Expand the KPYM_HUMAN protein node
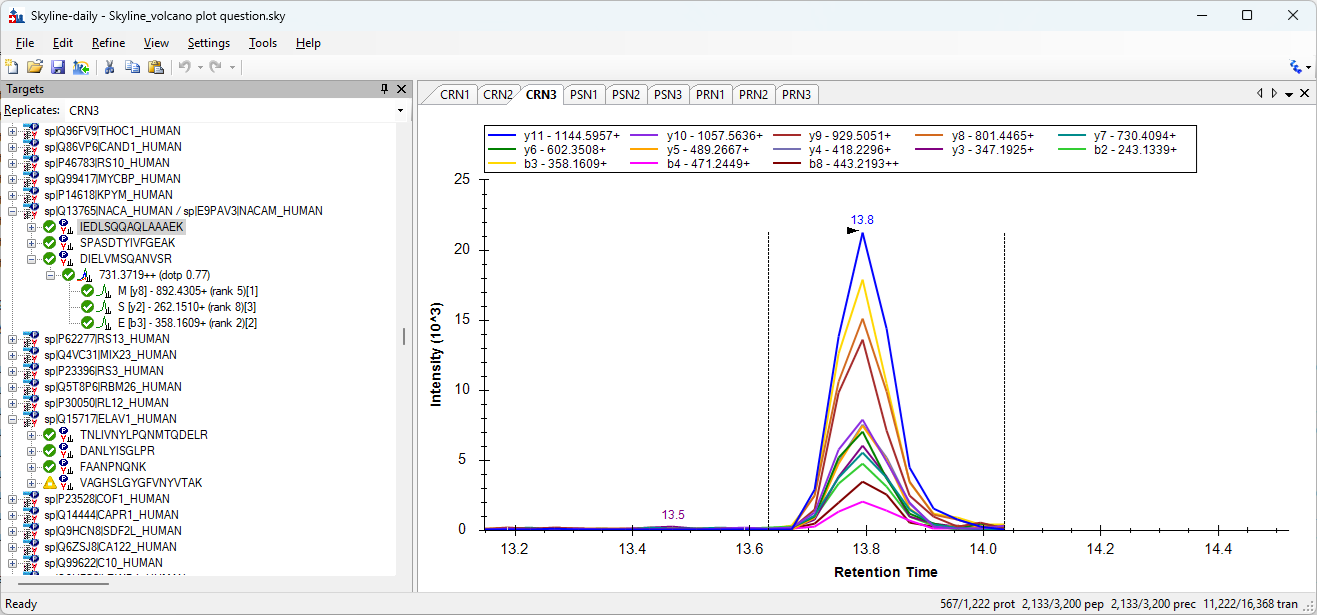 12,195
